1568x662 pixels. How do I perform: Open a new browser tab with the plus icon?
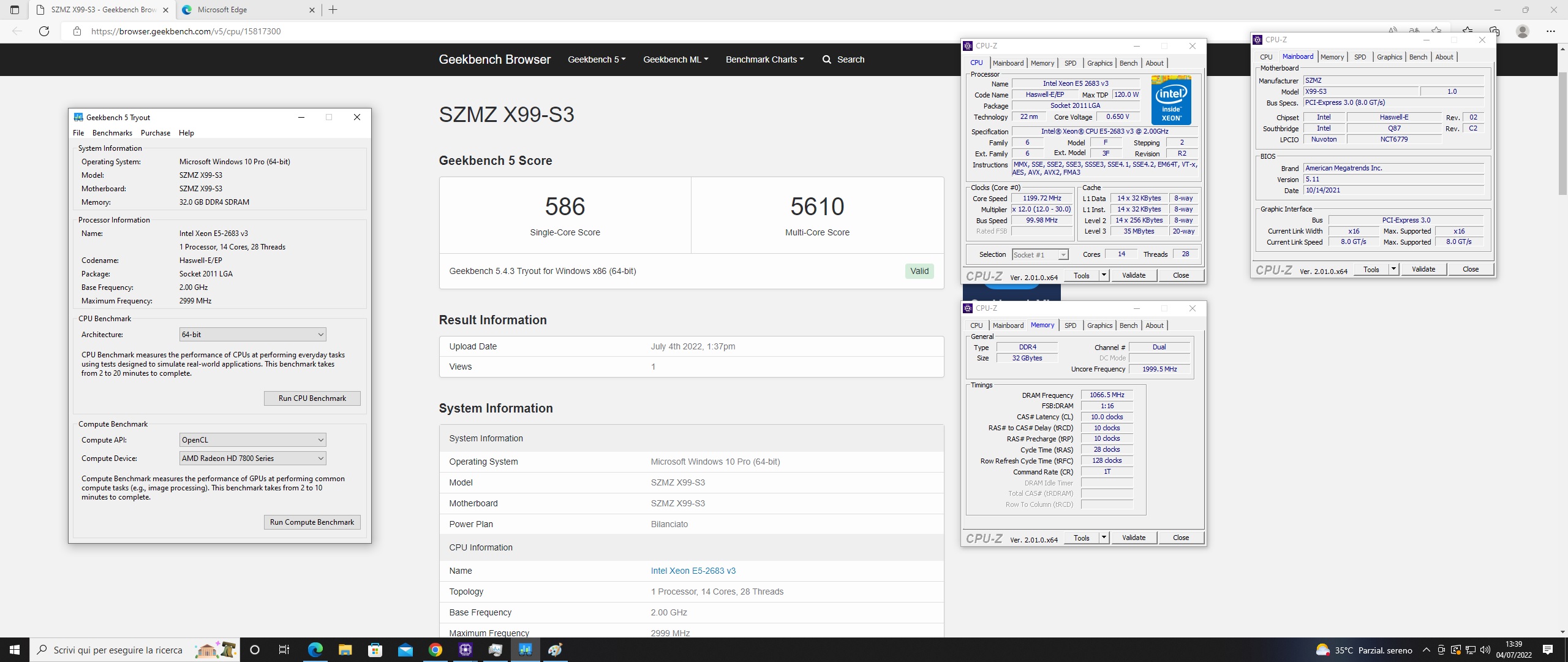[x=333, y=10]
